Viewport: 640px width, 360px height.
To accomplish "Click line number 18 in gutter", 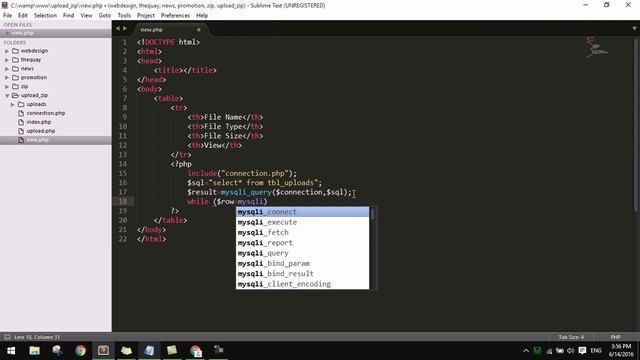I will (123, 201).
